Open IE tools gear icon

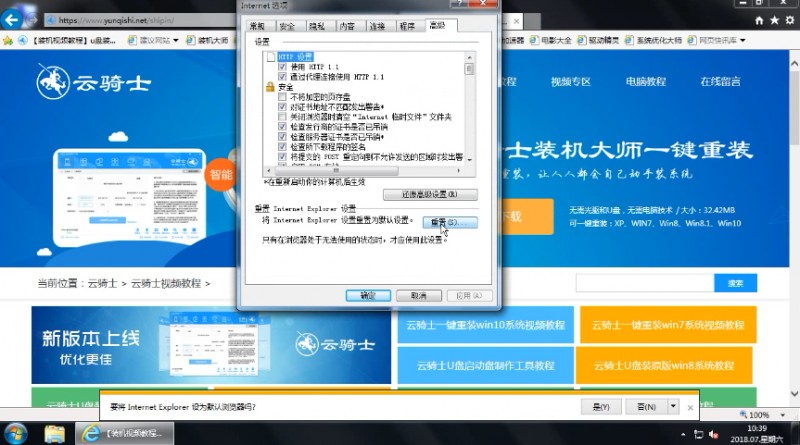789,20
